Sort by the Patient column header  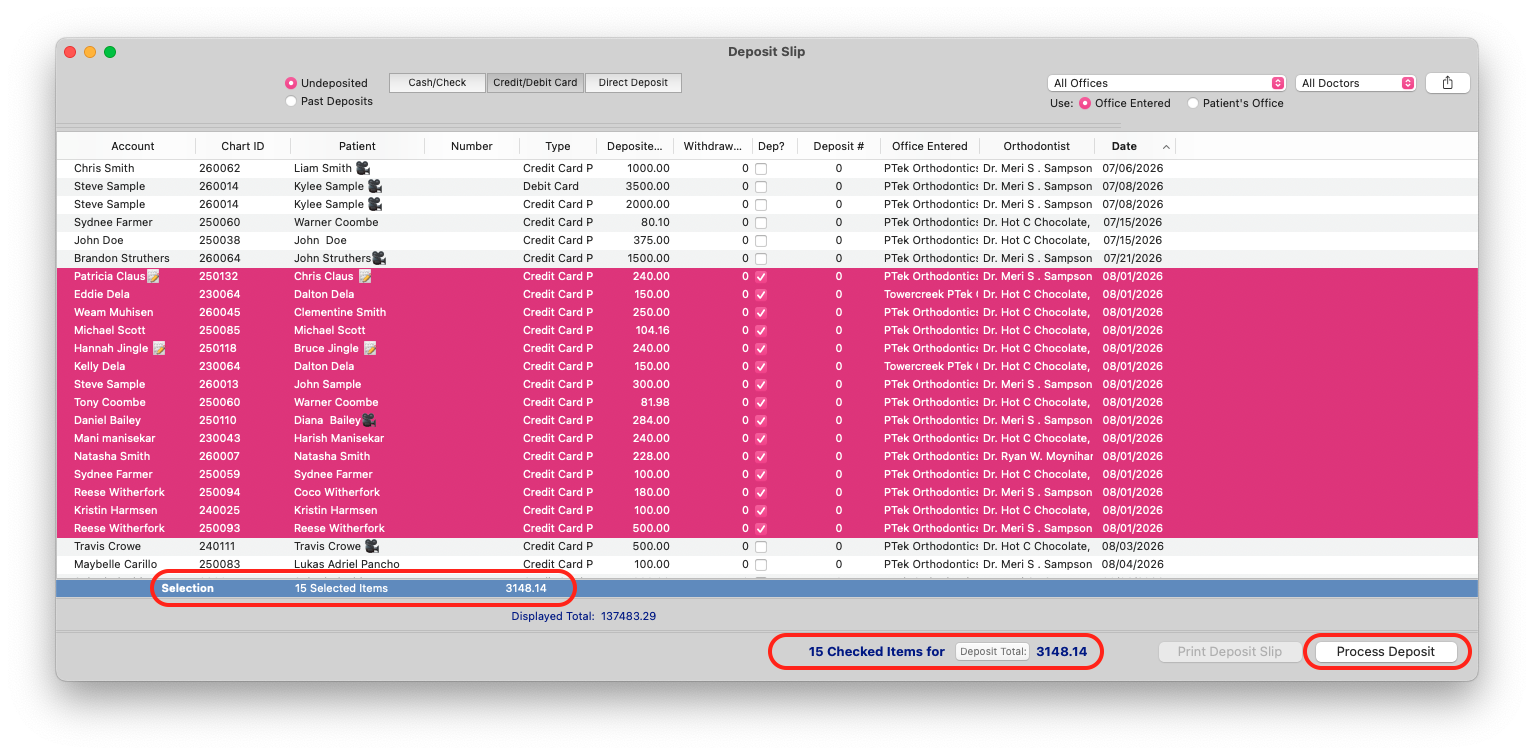click(357, 146)
